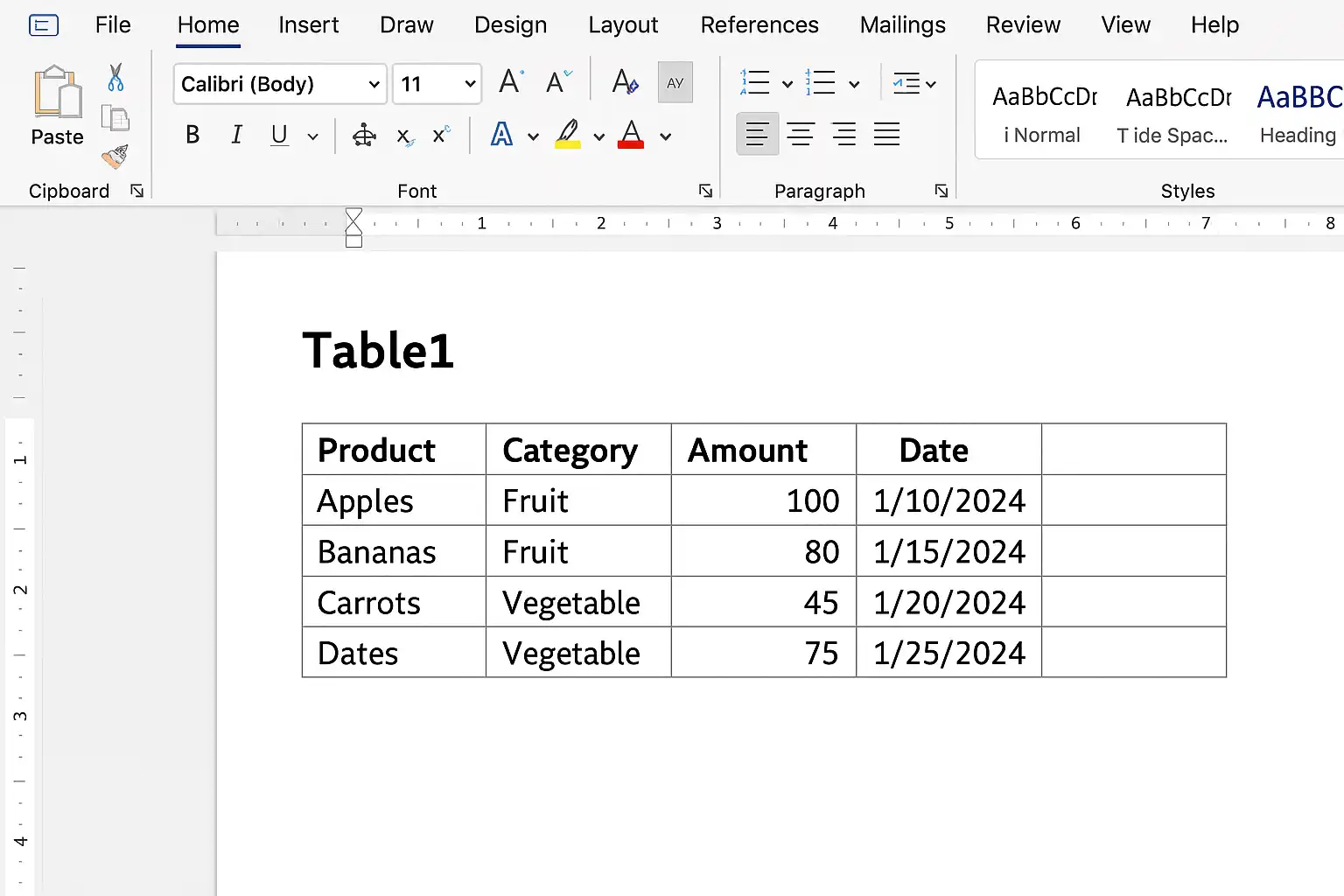Image resolution: width=1344 pixels, height=896 pixels.
Task: Open the Calibri (Body) font dropdown
Action: point(374,84)
